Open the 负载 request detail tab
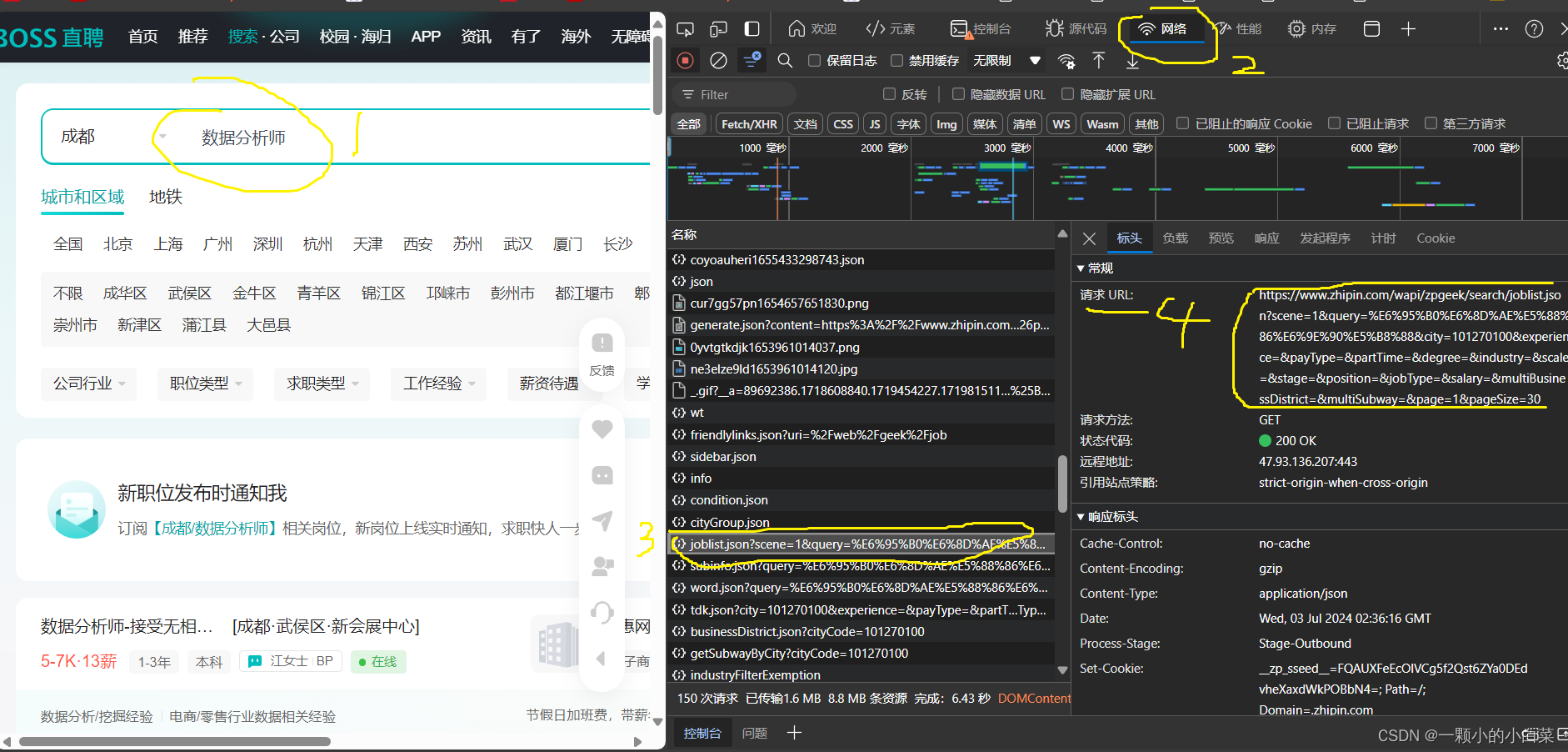The image size is (1568, 752). [x=1175, y=238]
